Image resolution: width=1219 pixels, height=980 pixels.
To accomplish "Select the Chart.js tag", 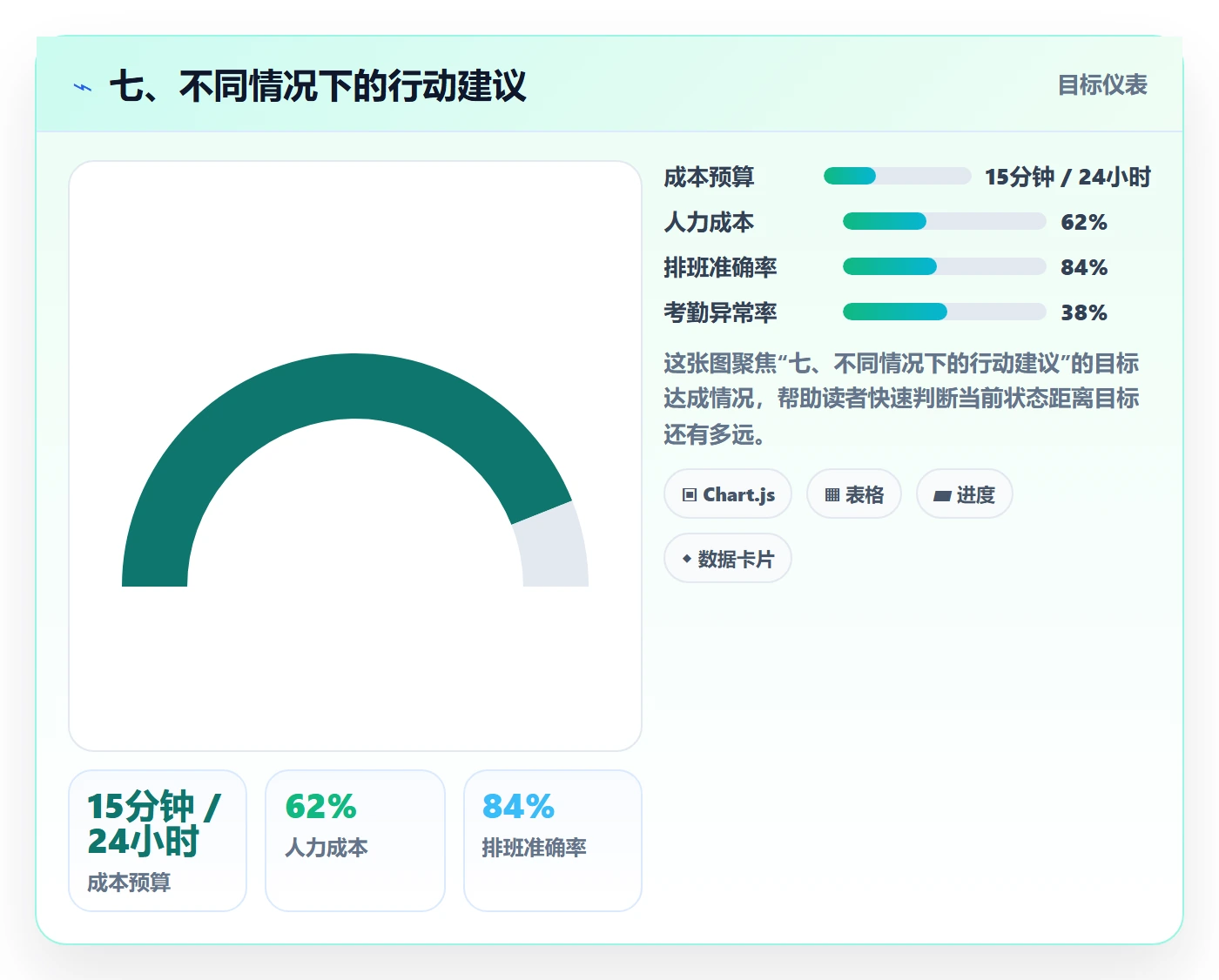I will coord(728,494).
